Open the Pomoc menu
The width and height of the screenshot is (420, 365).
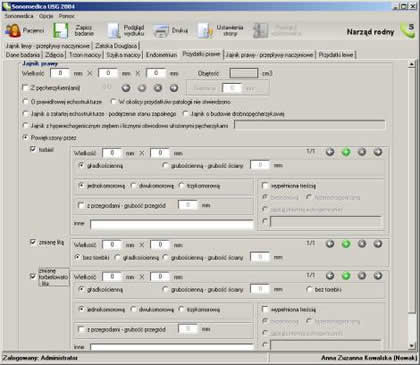[x=67, y=16]
